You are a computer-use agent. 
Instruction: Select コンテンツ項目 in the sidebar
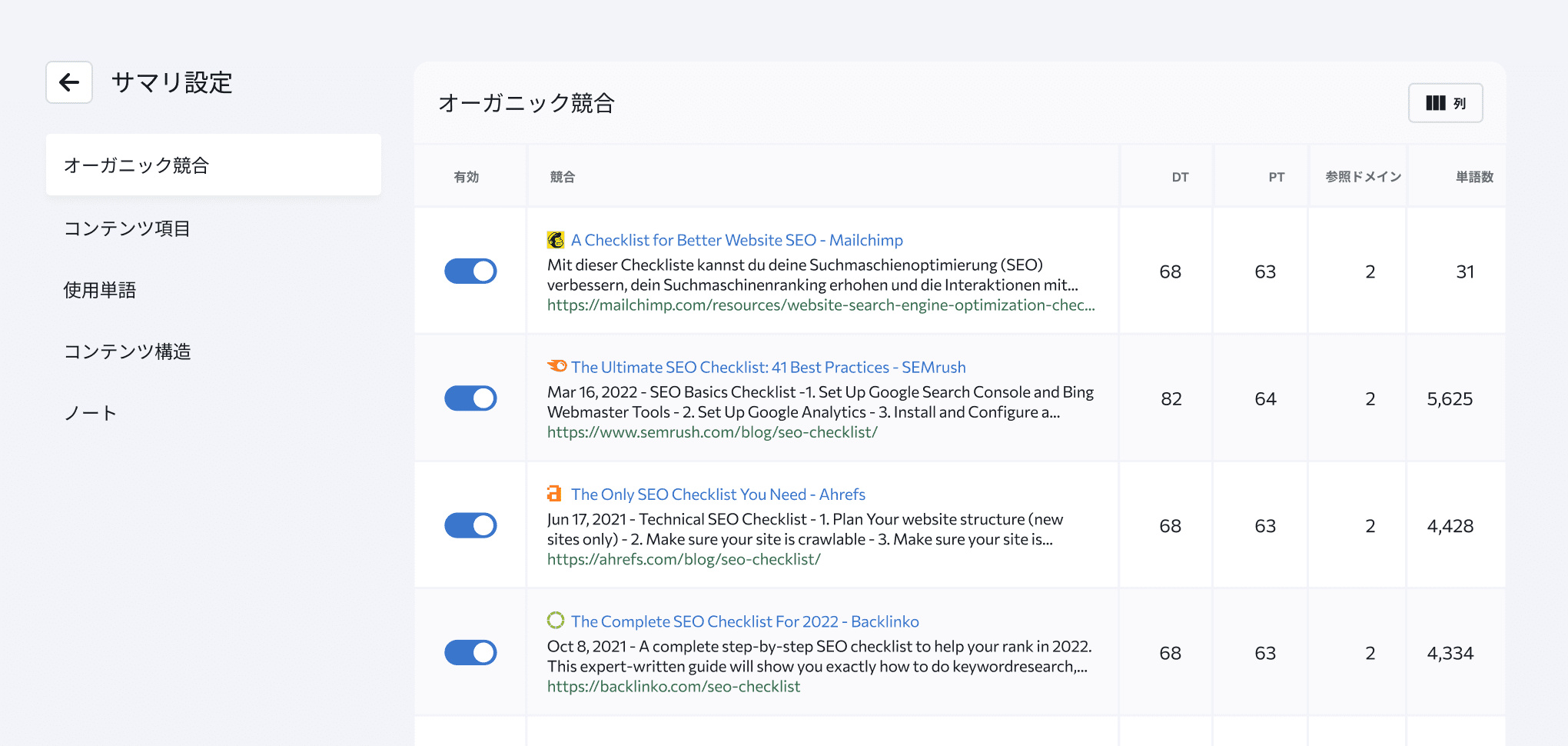(x=127, y=228)
